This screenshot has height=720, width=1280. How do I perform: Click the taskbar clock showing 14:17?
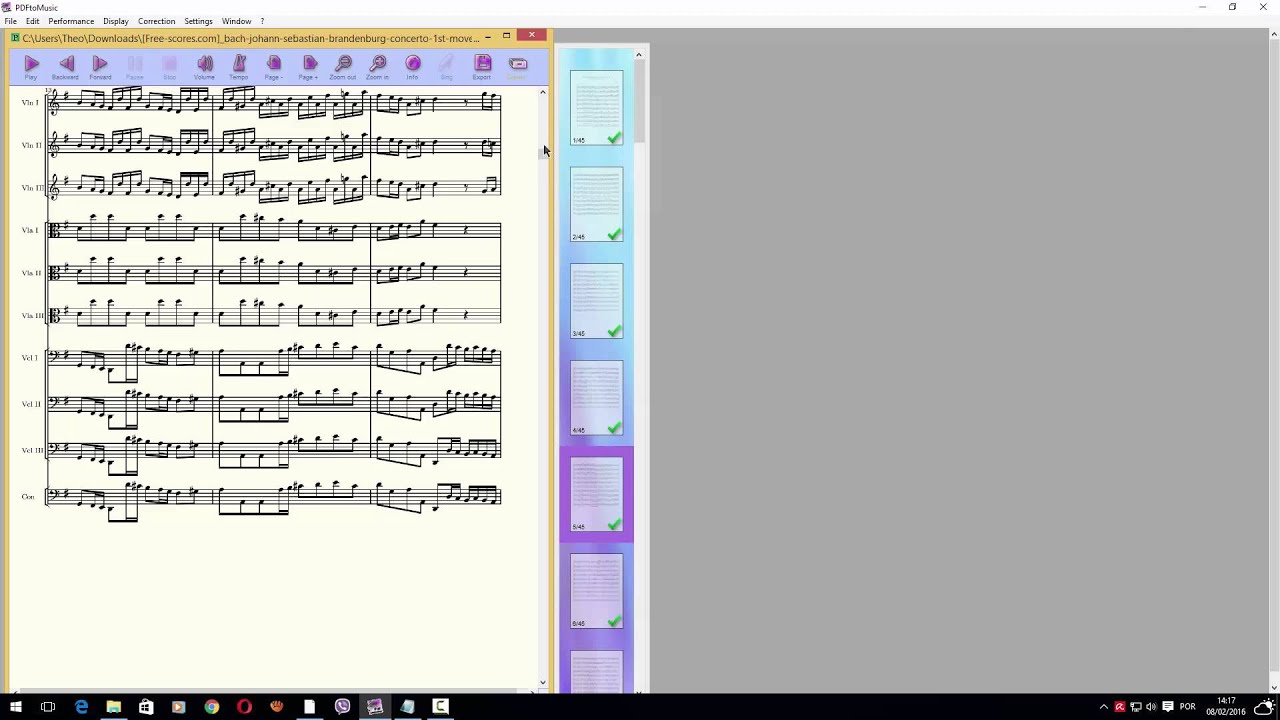click(x=1227, y=707)
